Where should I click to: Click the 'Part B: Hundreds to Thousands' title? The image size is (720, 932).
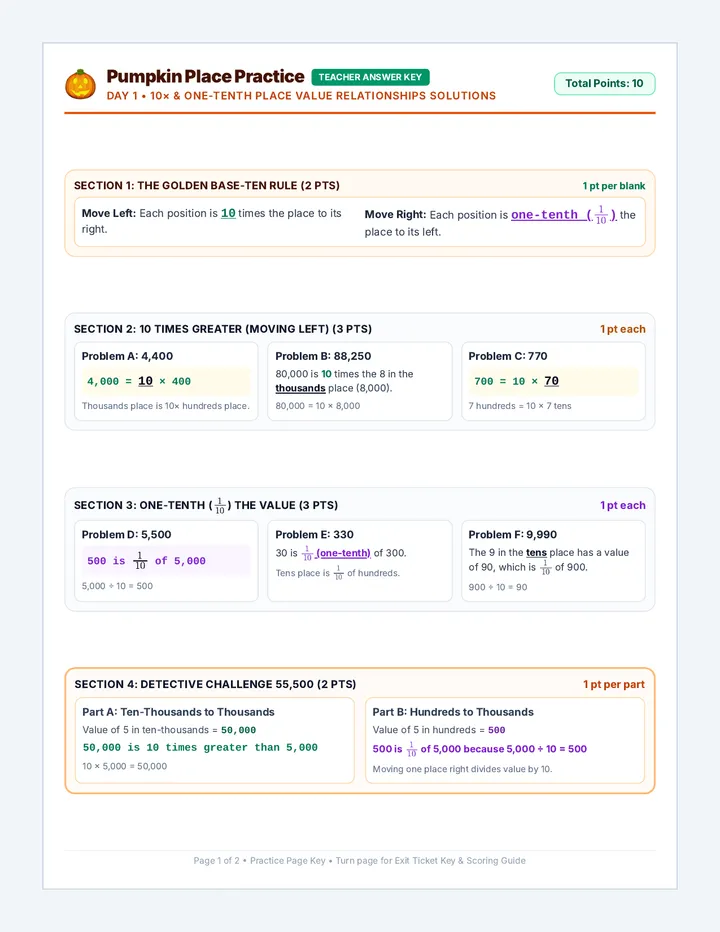(453, 712)
